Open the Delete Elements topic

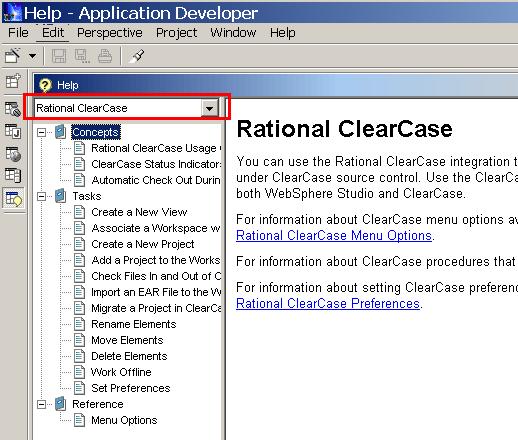click(x=129, y=356)
